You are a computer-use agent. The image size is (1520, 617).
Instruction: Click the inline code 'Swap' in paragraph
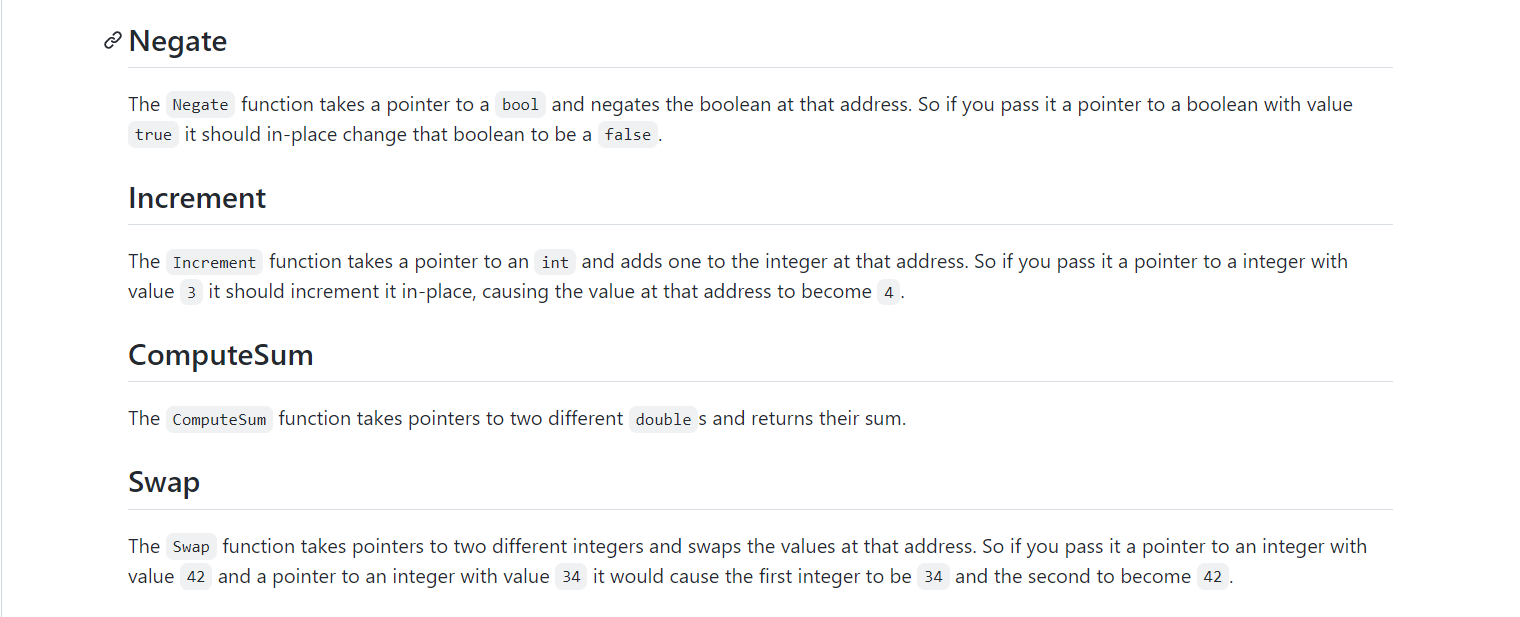click(191, 547)
